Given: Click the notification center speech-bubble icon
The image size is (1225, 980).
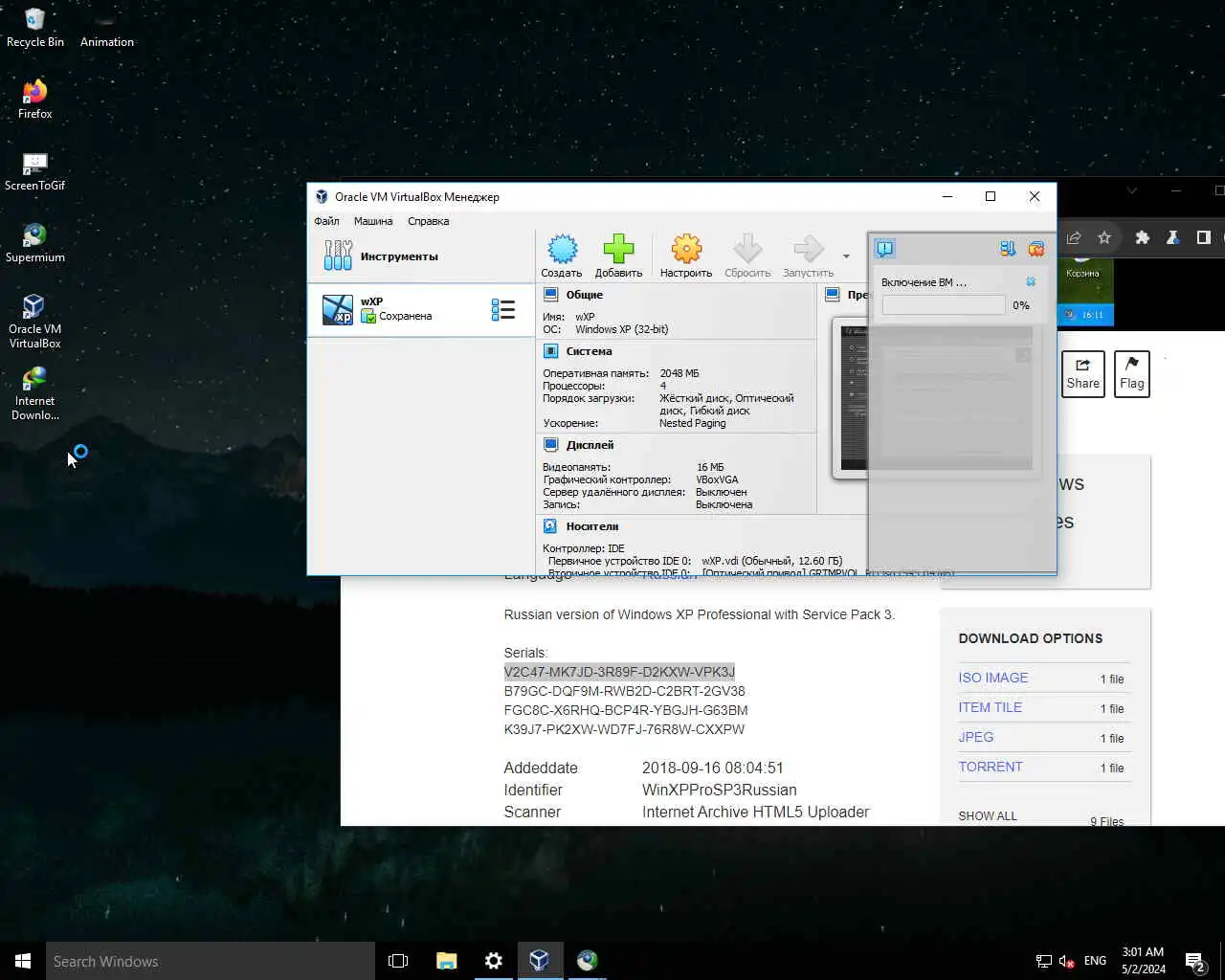Looking at the screenshot, I should coord(885,249).
